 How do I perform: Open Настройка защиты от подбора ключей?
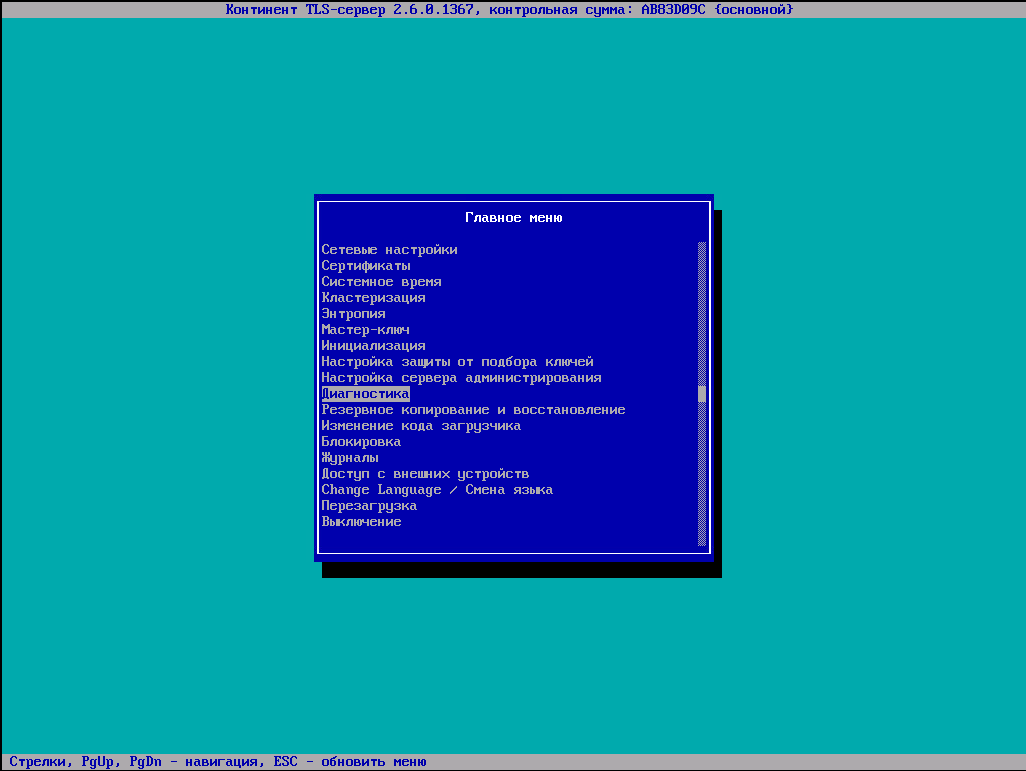(457, 362)
